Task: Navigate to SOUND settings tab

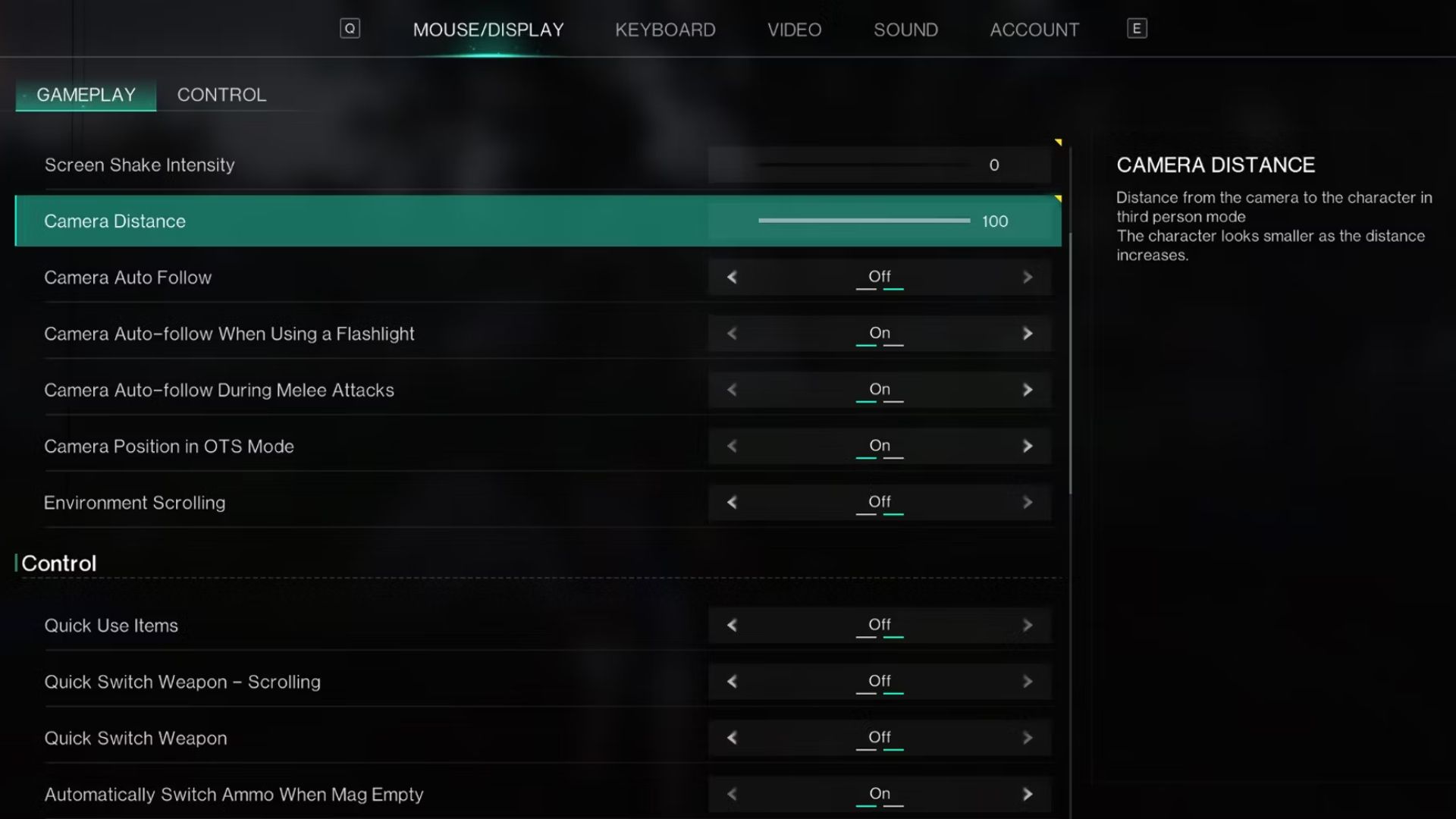Action: [x=905, y=29]
